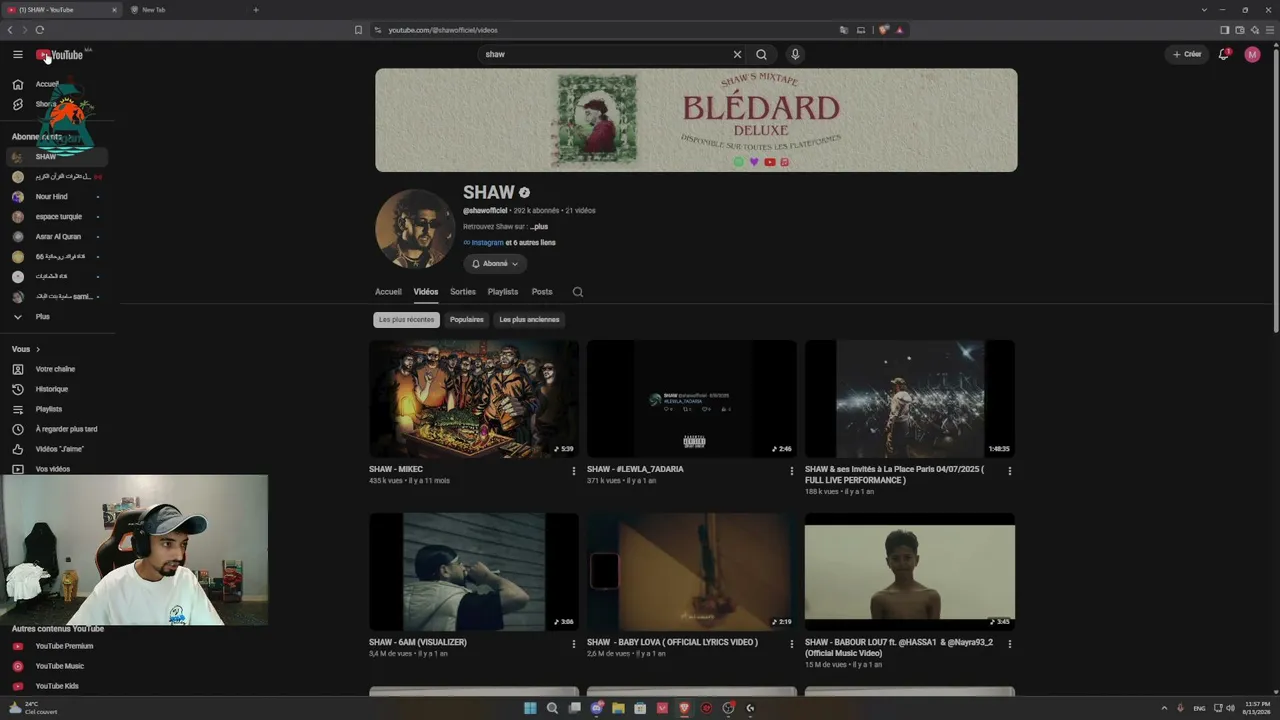Switch to the Posts tab
This screenshot has height=720, width=1280.
click(x=542, y=292)
